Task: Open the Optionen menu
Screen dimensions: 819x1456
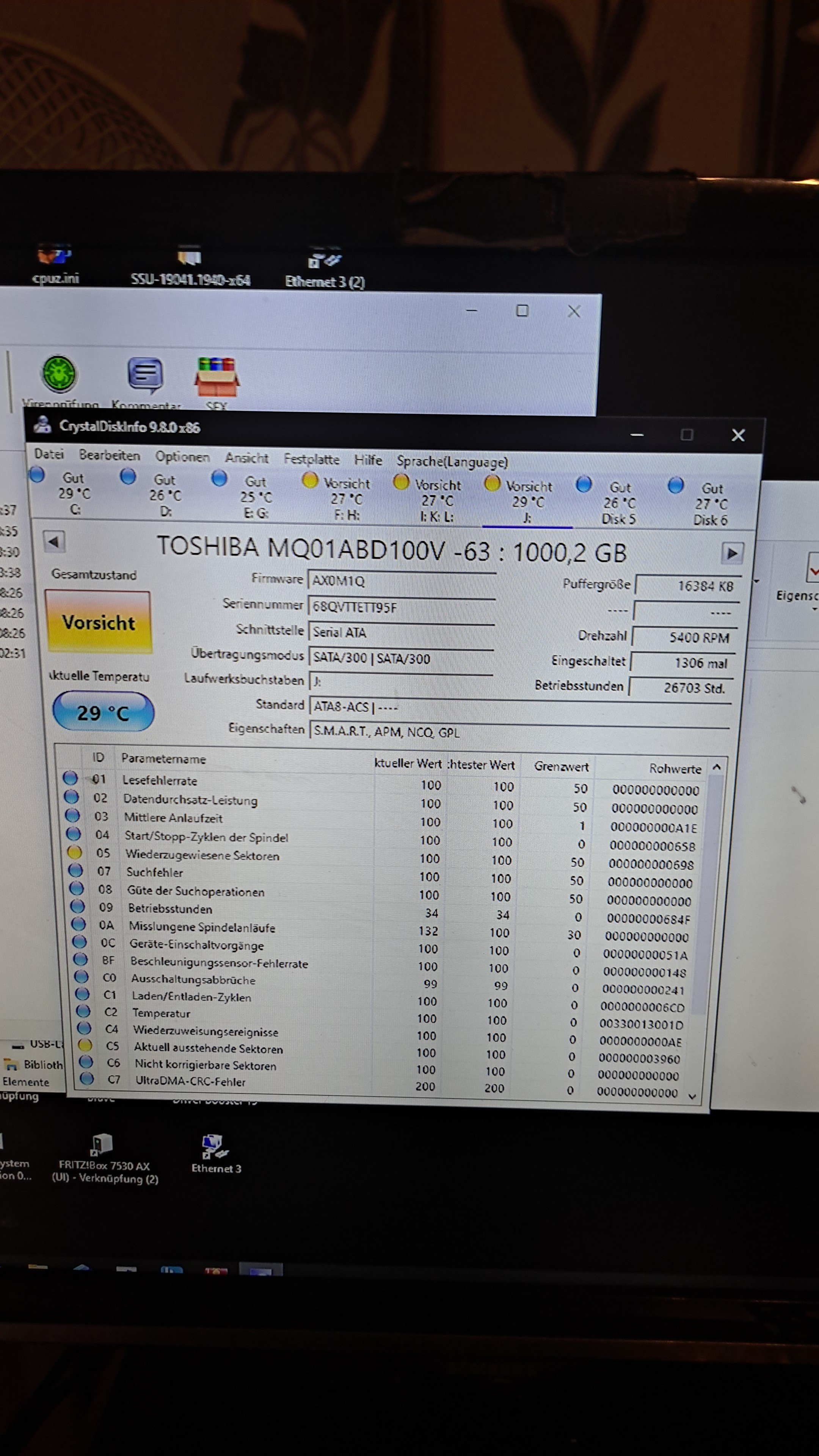Action: click(x=182, y=457)
